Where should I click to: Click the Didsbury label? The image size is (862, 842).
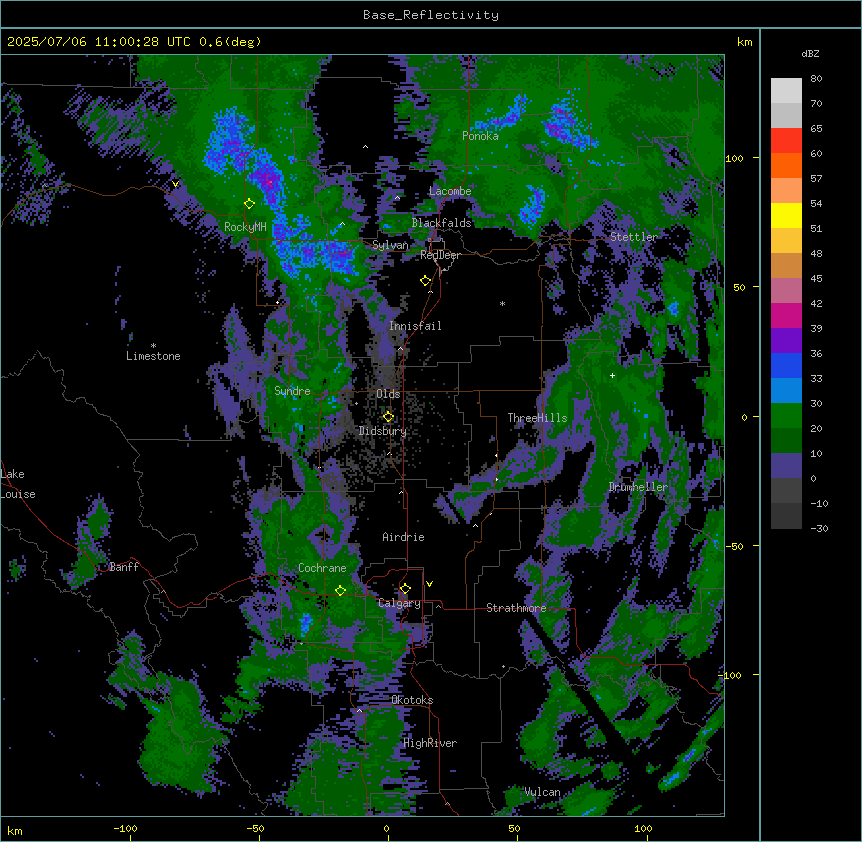382,431
